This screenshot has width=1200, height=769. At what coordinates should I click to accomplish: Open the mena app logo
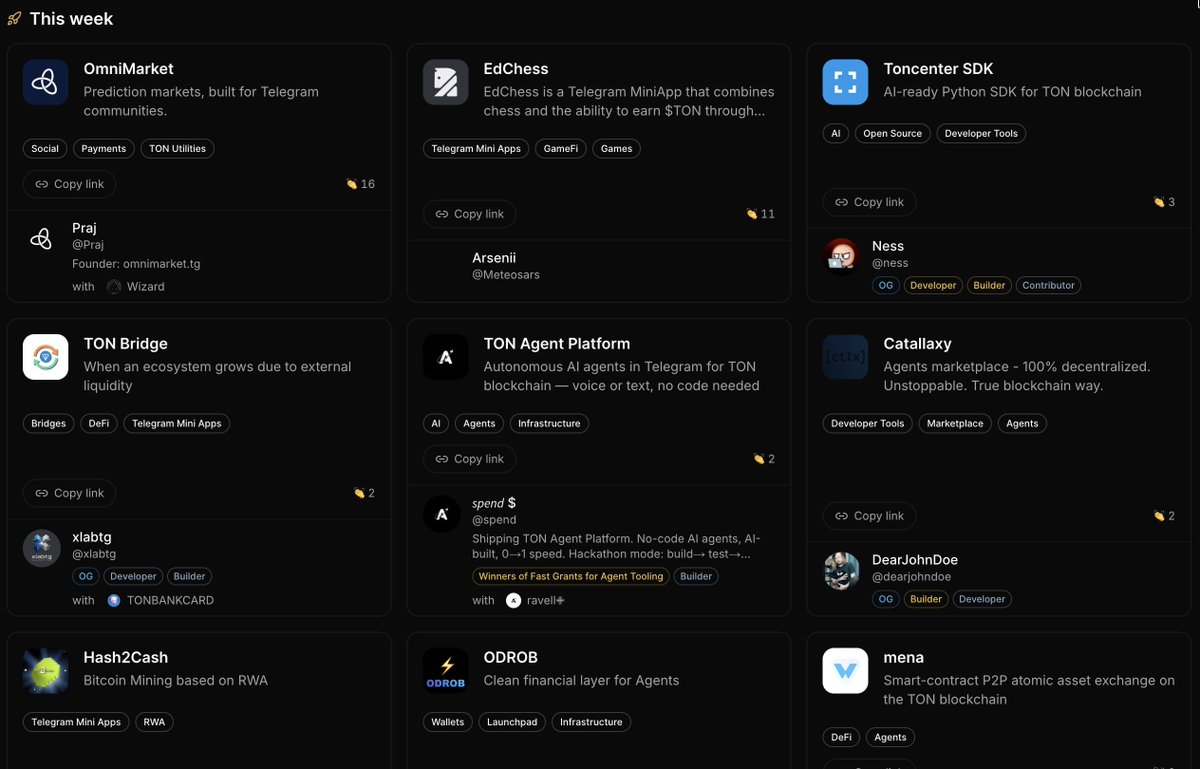pos(846,671)
